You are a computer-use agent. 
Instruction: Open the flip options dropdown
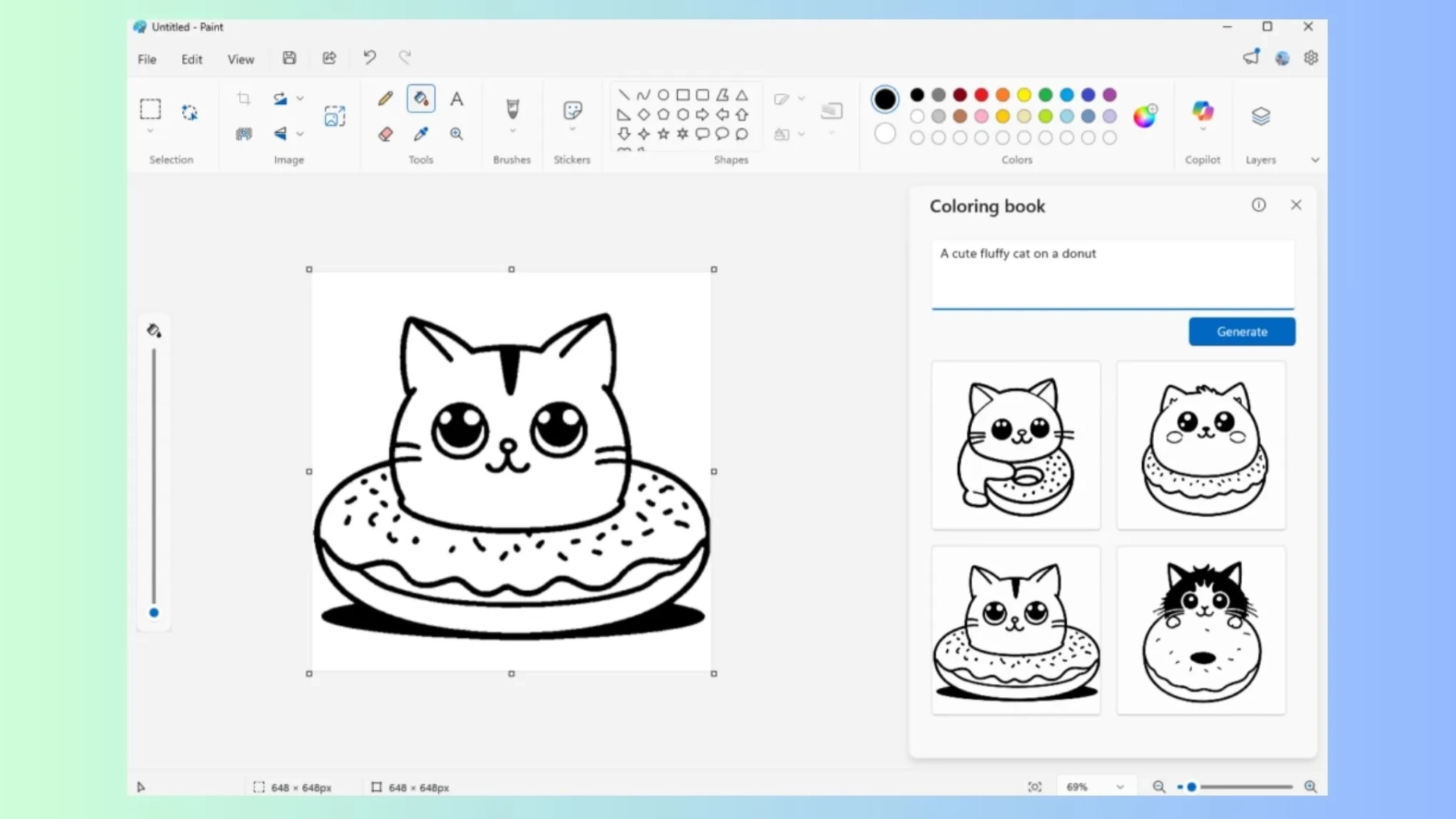301,133
